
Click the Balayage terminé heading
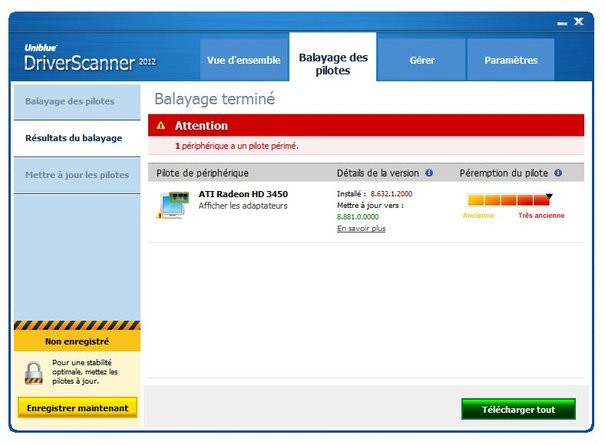[215, 99]
